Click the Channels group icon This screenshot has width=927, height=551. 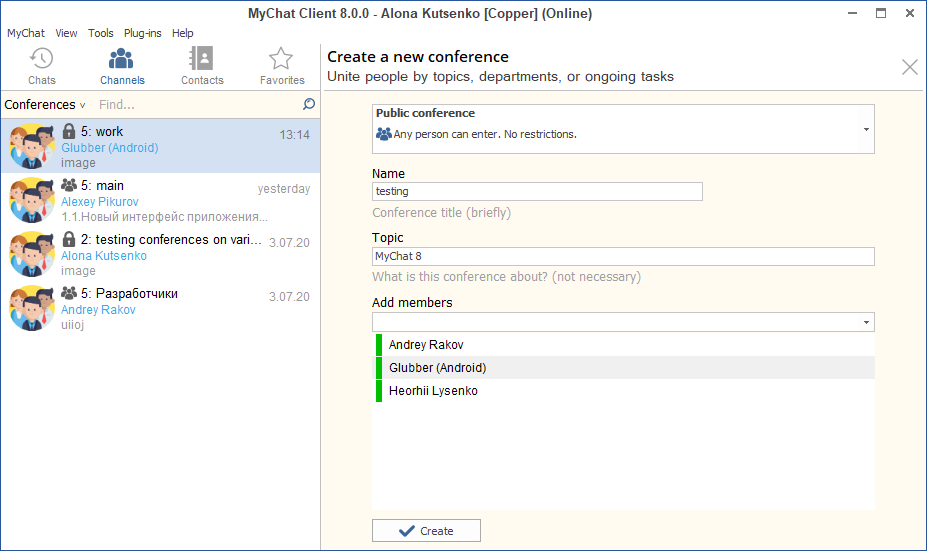(121, 59)
